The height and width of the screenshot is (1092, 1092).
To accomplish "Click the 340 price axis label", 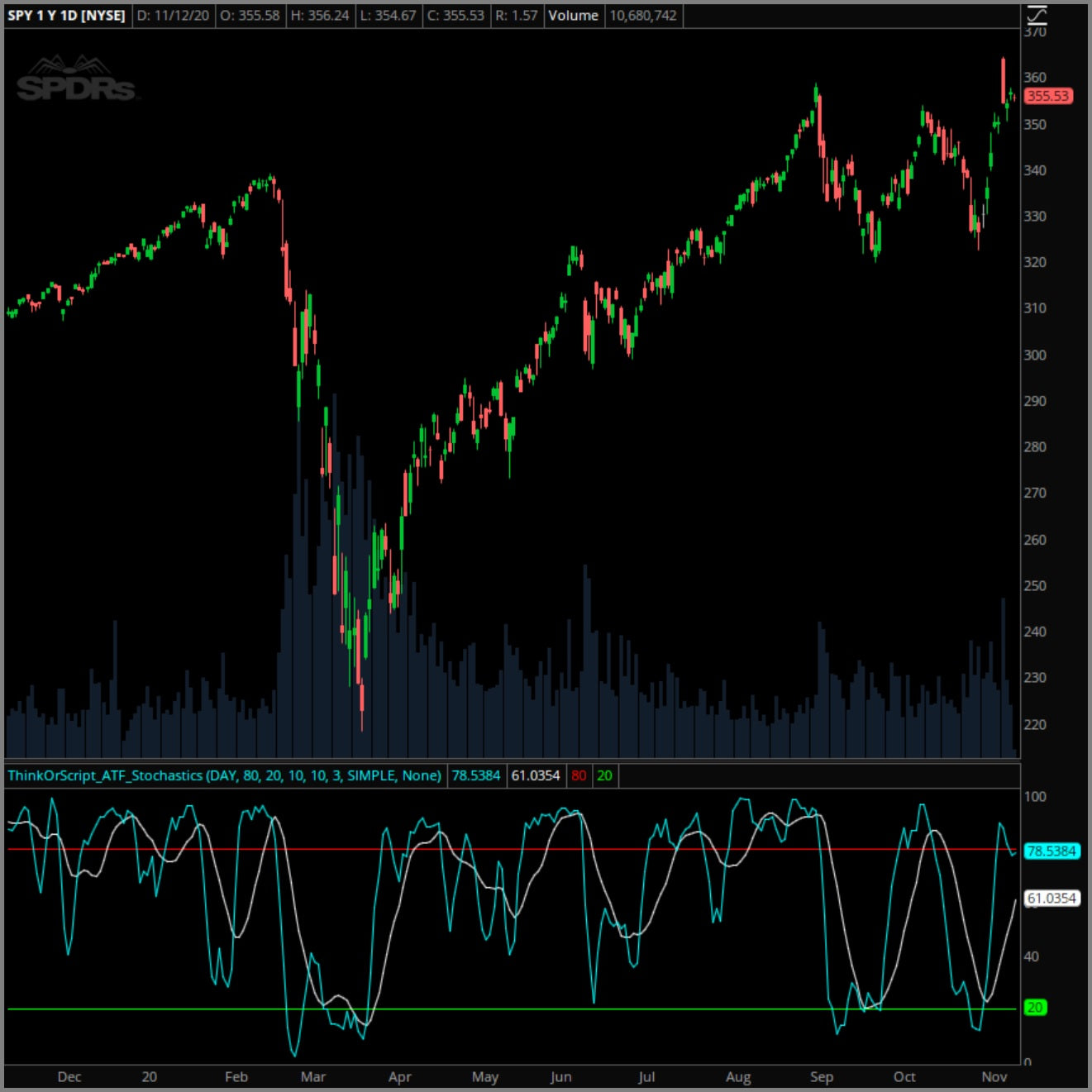I will click(x=1035, y=170).
